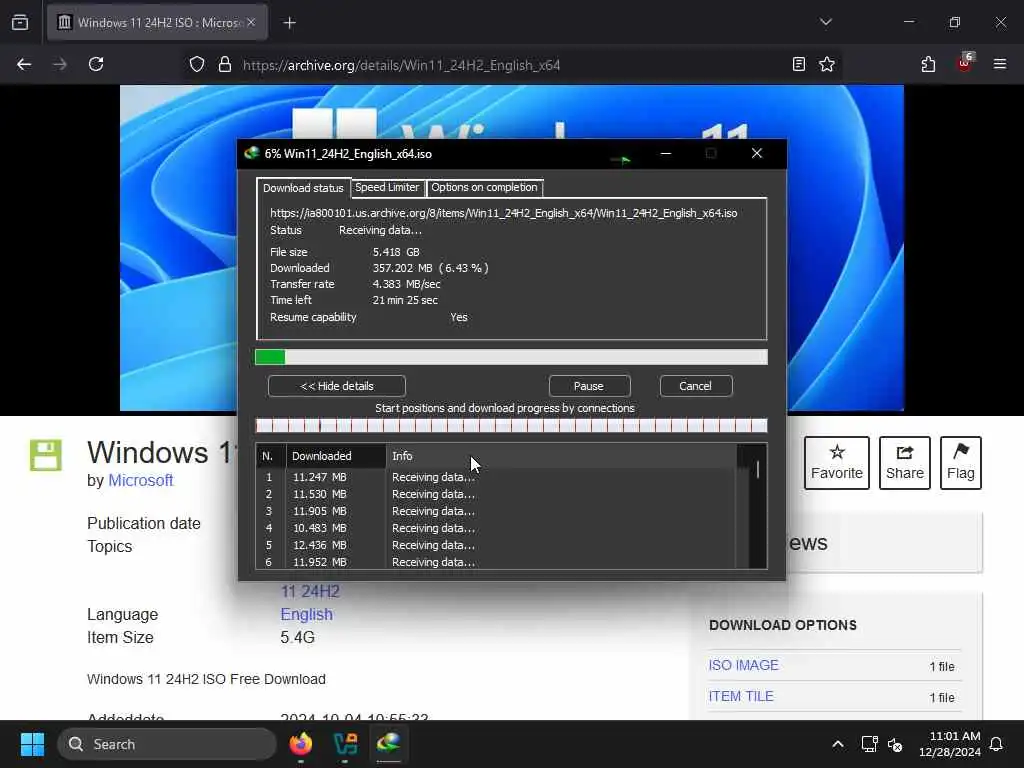The width and height of the screenshot is (1024, 768).
Task: Open the muted volume tray icon
Action: 895,744
